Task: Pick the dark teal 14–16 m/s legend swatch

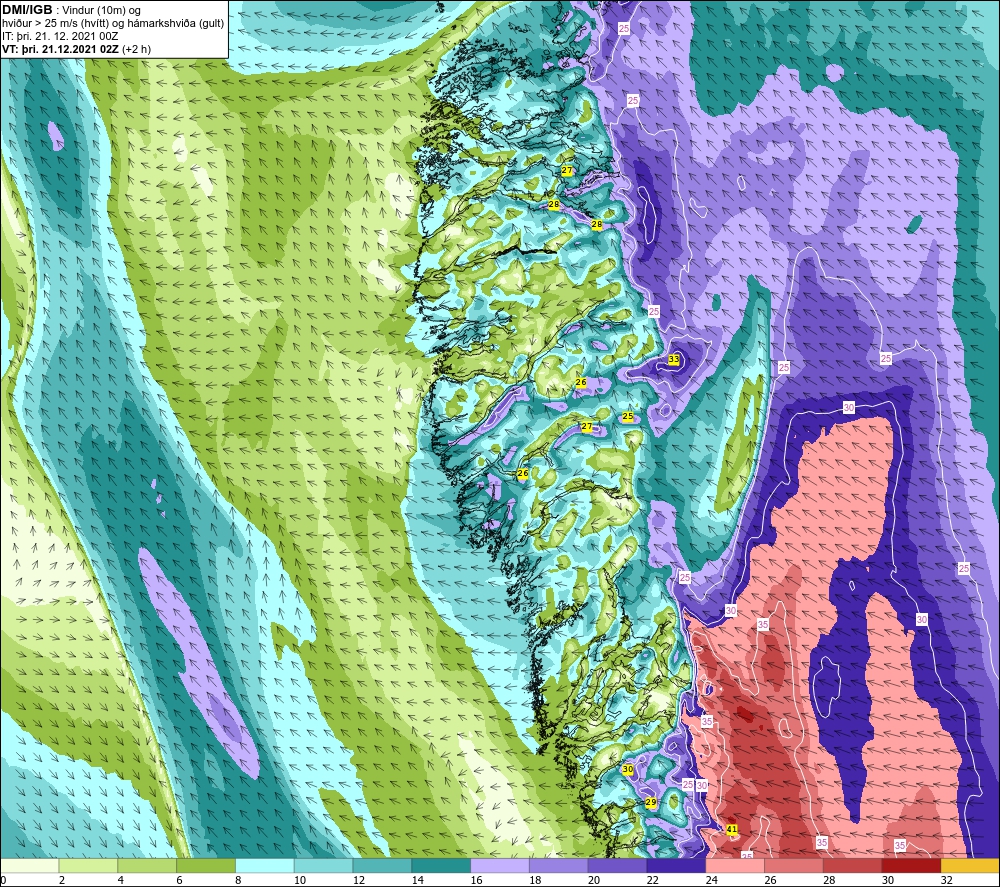Action: 441,865
